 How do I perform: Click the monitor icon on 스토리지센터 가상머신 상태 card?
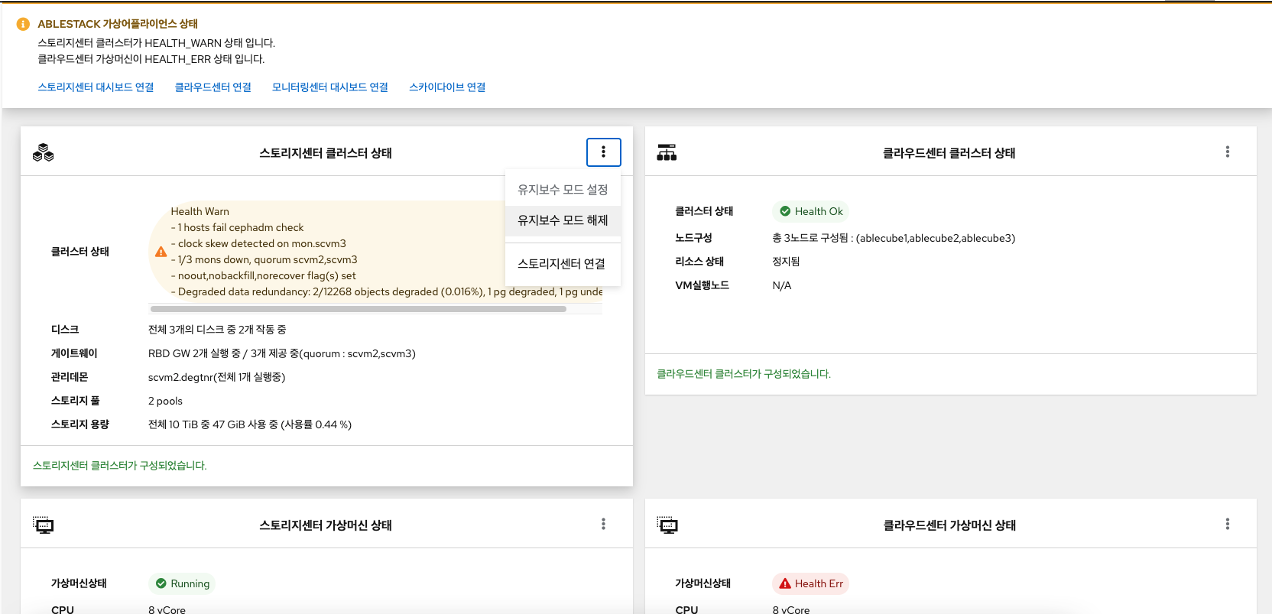[x=43, y=524]
